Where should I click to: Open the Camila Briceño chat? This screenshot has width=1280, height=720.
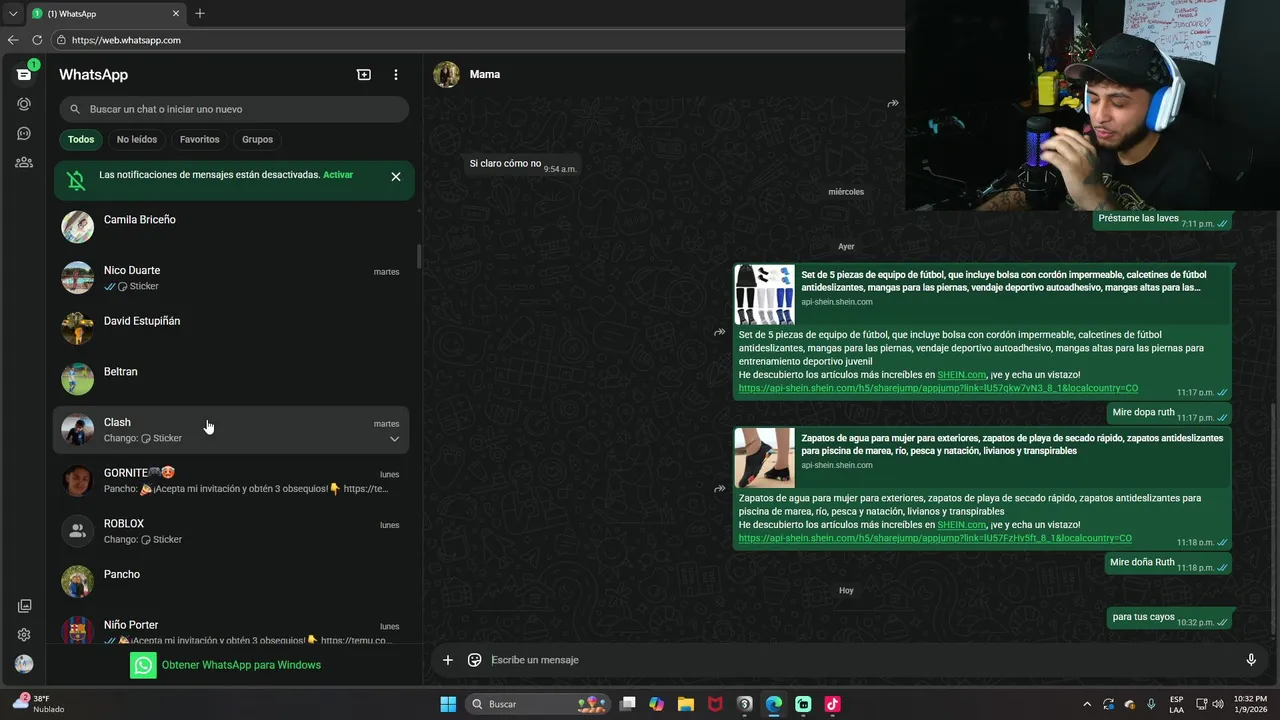pyautogui.click(x=231, y=228)
